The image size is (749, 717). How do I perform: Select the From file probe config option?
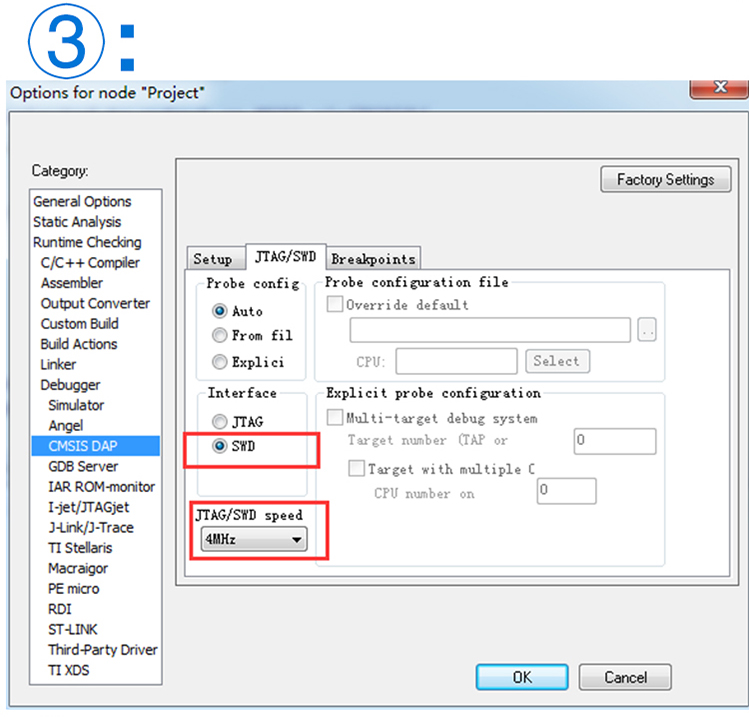pyautogui.click(x=220, y=336)
